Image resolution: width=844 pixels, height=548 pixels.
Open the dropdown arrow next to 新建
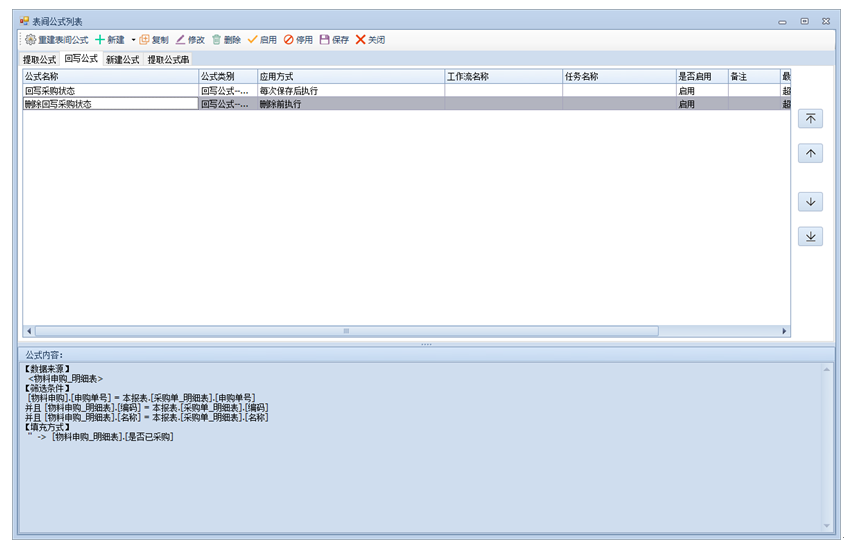(x=133, y=40)
